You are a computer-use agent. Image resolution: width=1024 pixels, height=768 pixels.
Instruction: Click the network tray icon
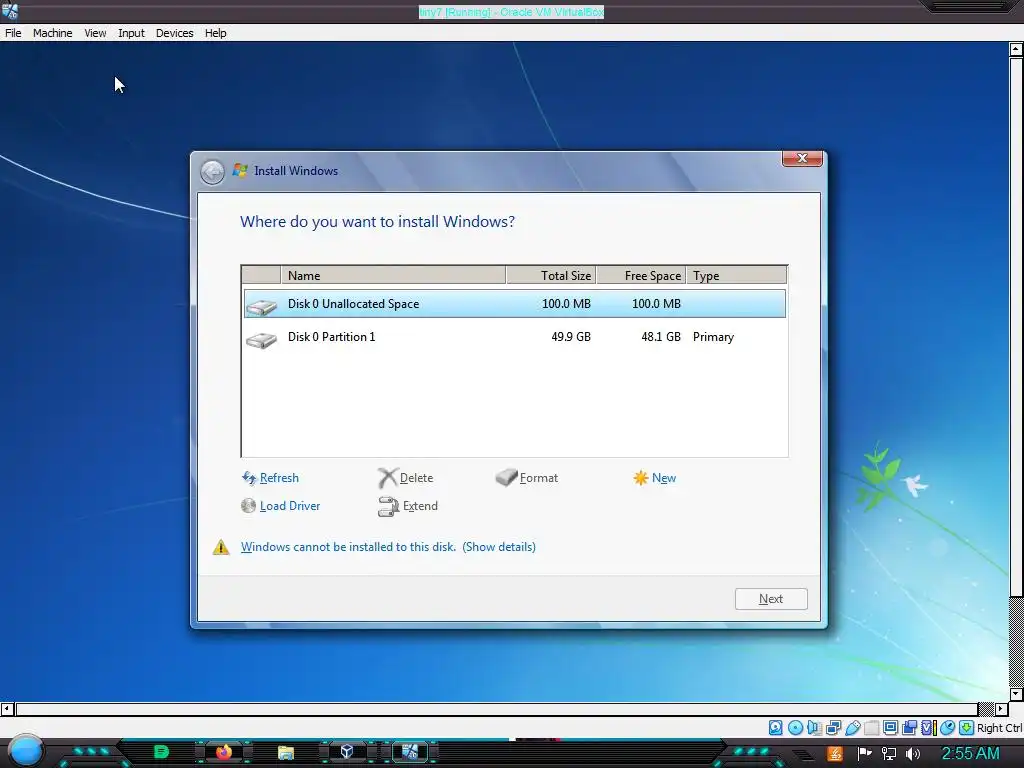coord(889,754)
